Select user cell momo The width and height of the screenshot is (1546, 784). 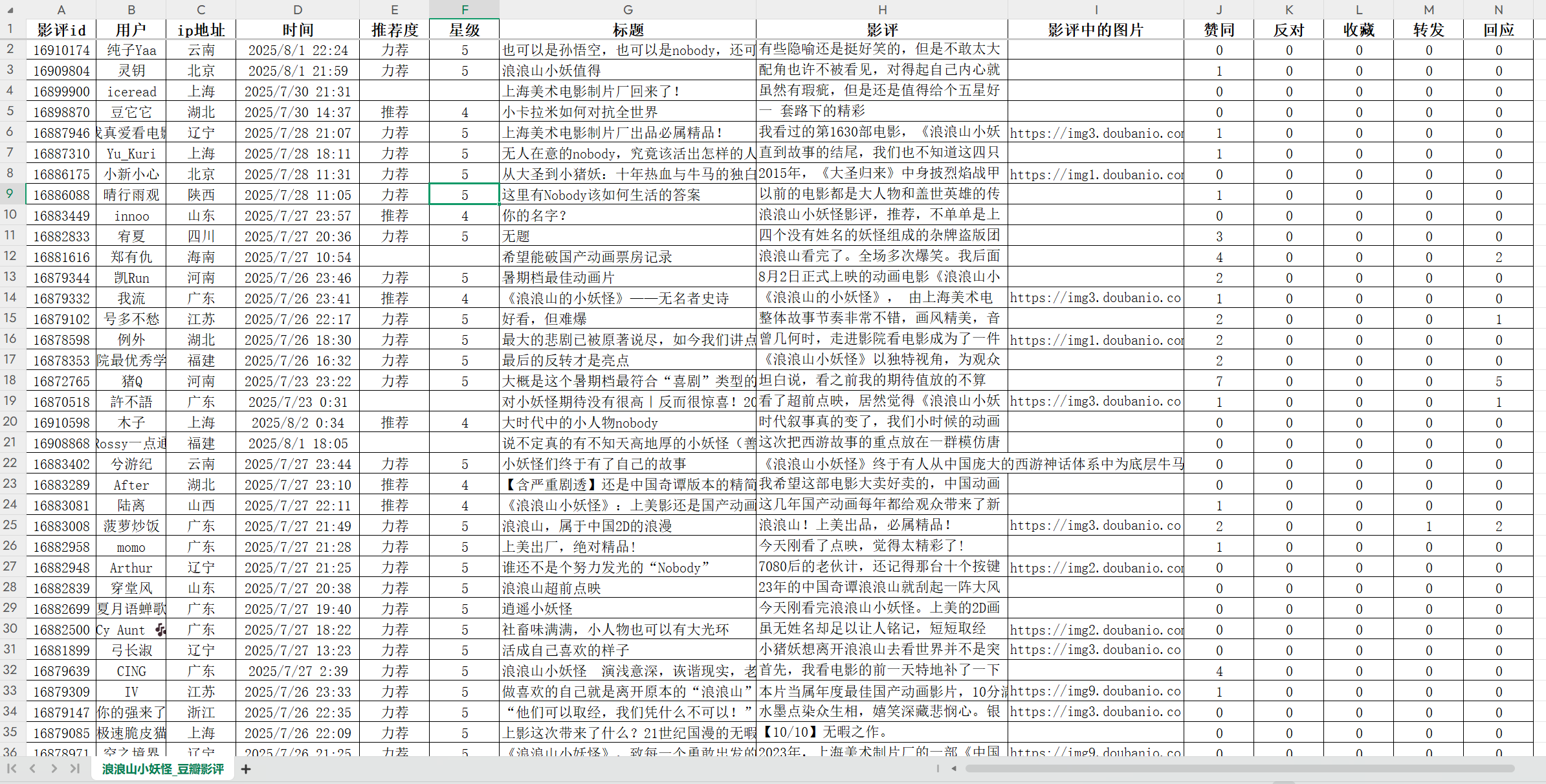[131, 547]
